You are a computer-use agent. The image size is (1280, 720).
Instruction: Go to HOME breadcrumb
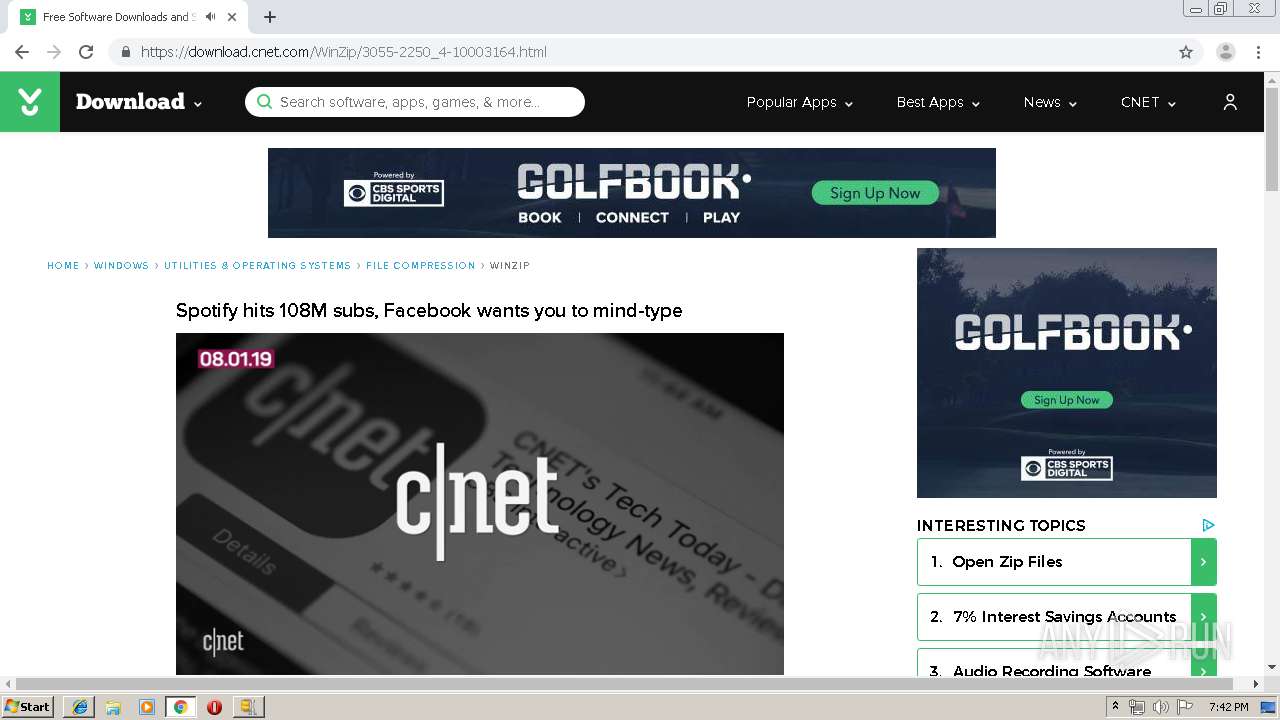pos(63,266)
